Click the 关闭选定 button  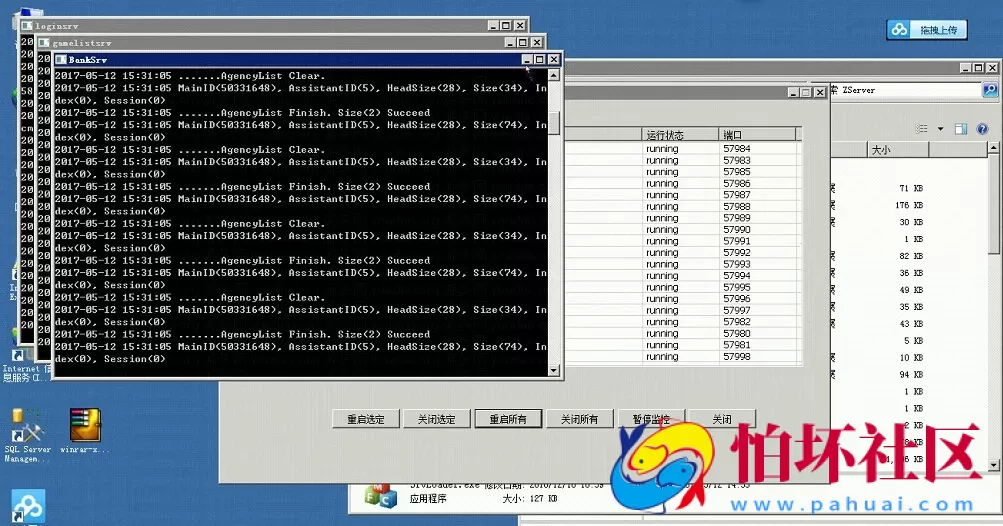pos(436,419)
